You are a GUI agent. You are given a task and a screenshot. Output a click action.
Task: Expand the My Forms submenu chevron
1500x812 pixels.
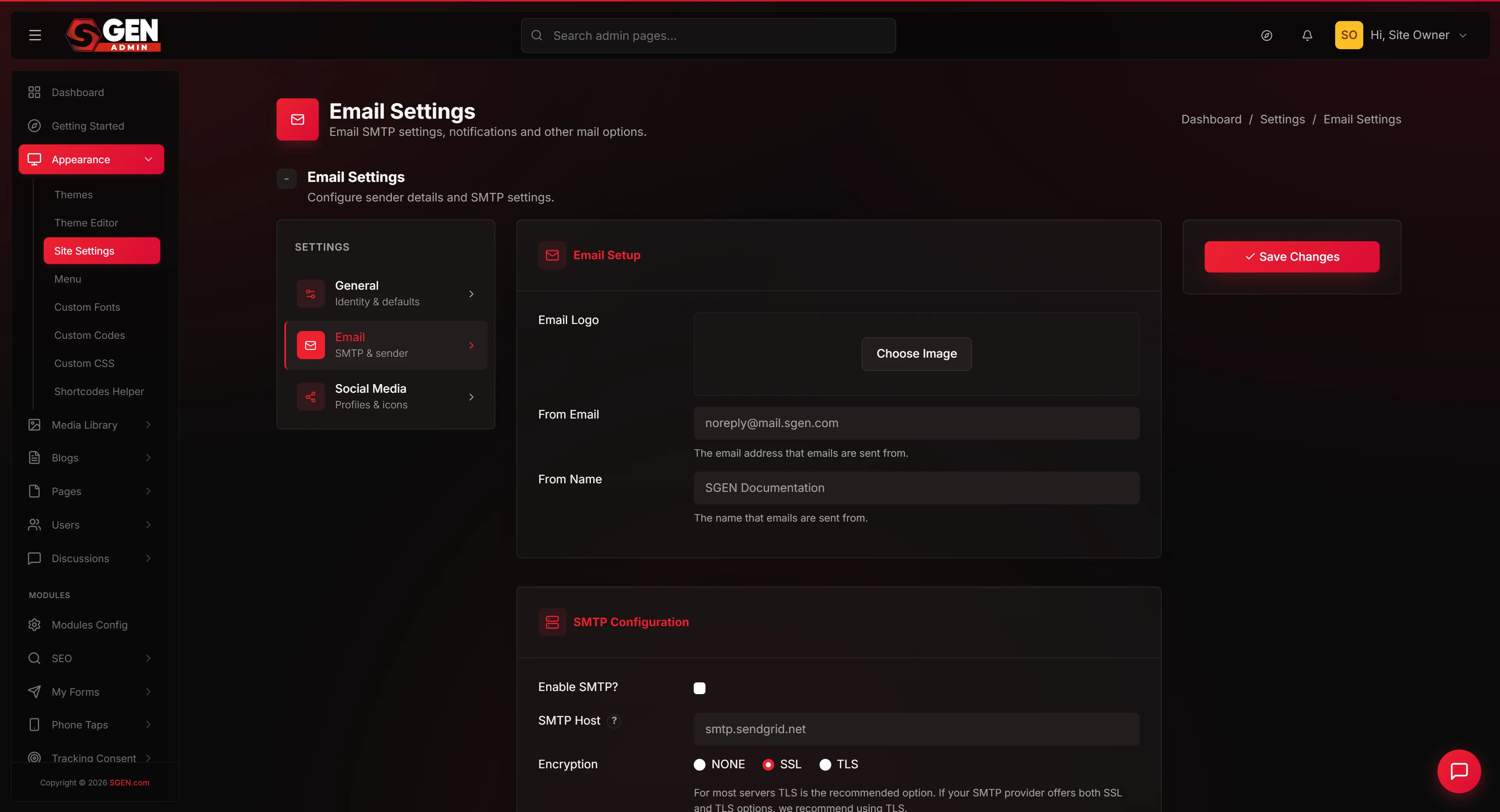click(148, 691)
